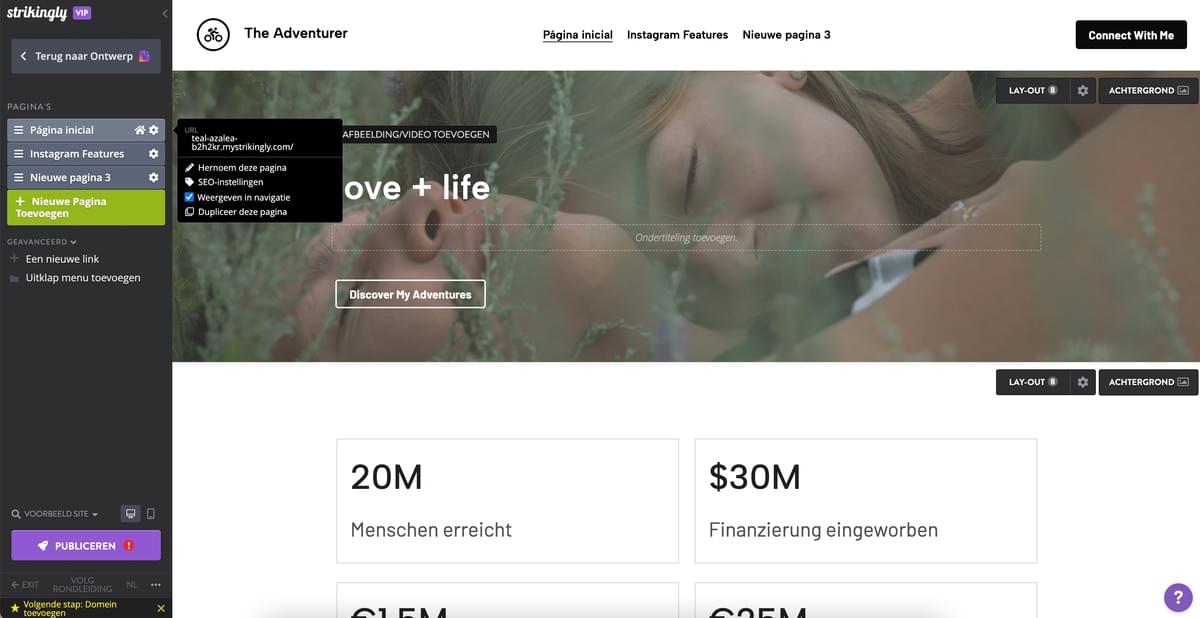
Task: Open hero section settings gear icon
Action: click(1082, 91)
